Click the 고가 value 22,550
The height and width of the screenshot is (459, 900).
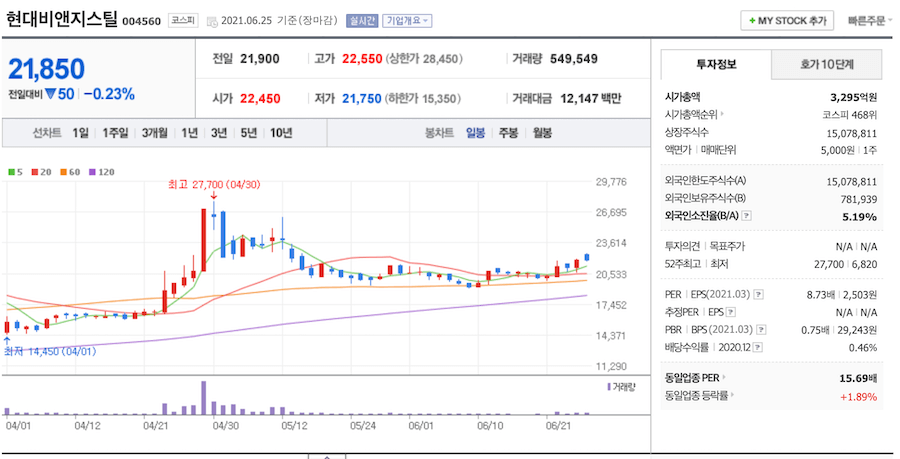[x=362, y=59]
